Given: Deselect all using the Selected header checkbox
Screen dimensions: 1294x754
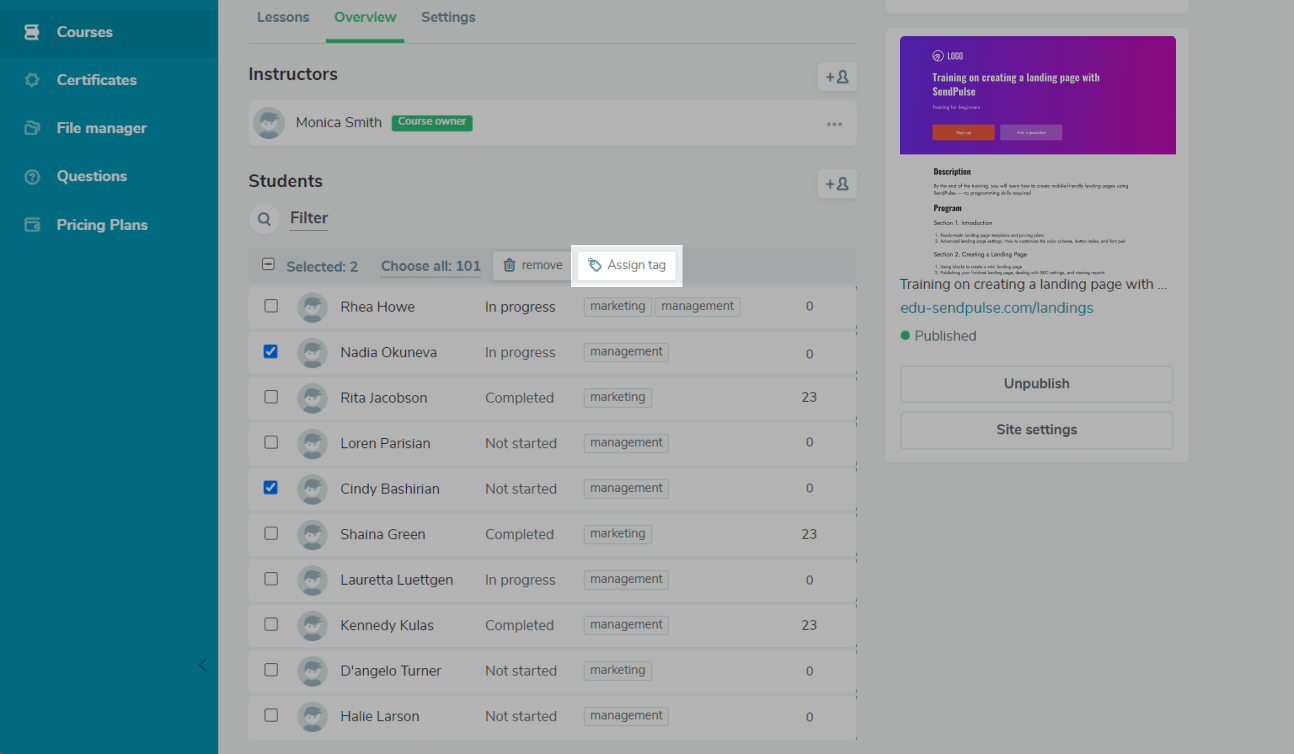Looking at the screenshot, I should [x=268, y=265].
